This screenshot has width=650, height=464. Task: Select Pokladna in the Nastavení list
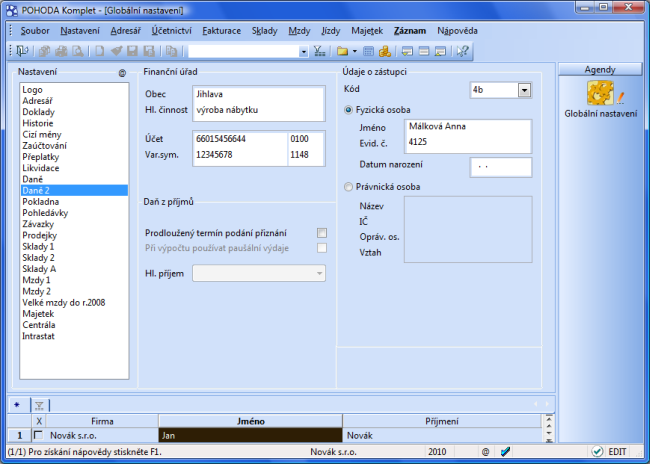point(74,202)
